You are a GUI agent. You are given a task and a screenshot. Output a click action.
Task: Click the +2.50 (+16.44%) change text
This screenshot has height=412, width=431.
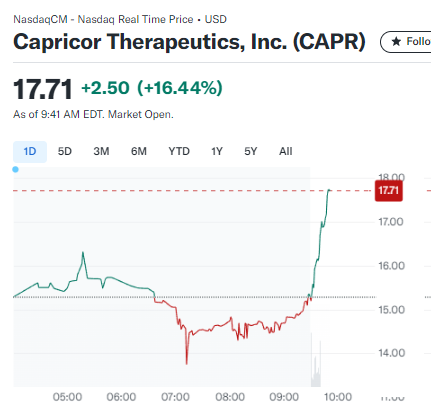coord(152,88)
